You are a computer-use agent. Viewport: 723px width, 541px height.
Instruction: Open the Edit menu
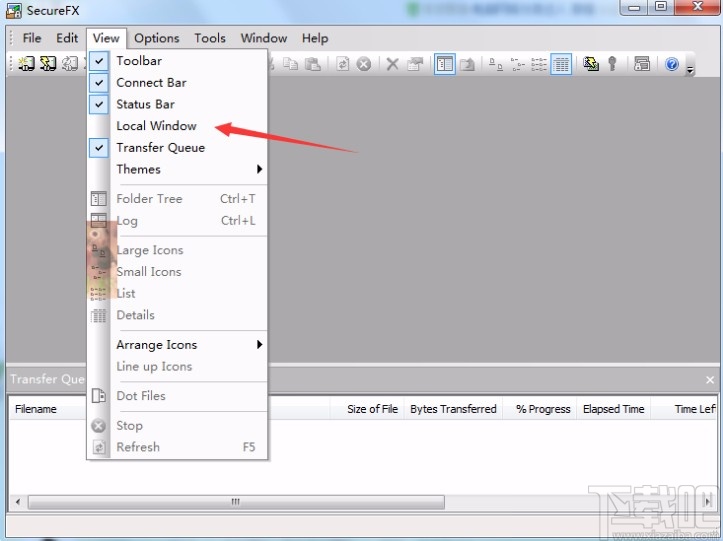[x=67, y=38]
